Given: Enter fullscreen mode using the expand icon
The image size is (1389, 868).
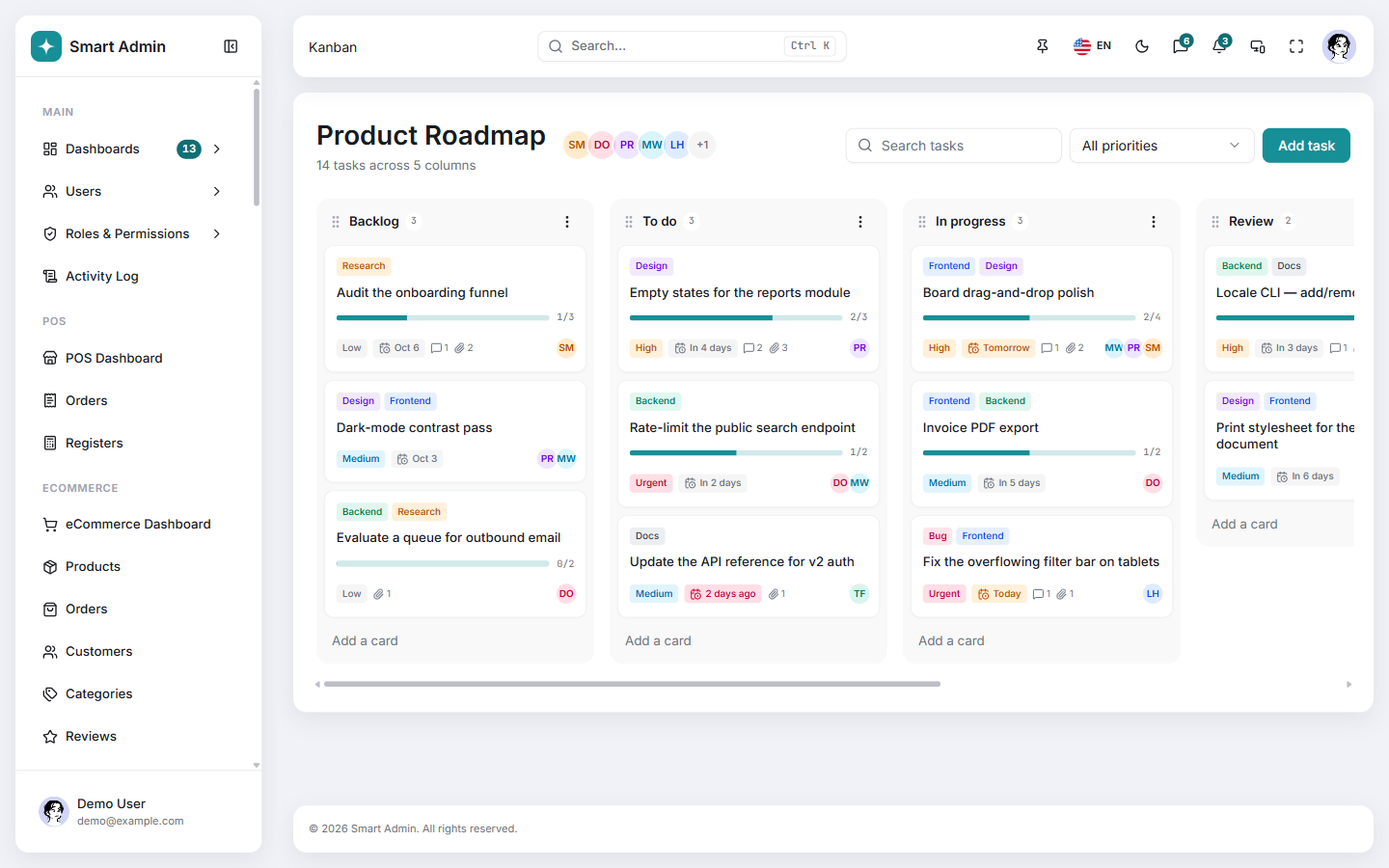Looking at the screenshot, I should click(1296, 46).
